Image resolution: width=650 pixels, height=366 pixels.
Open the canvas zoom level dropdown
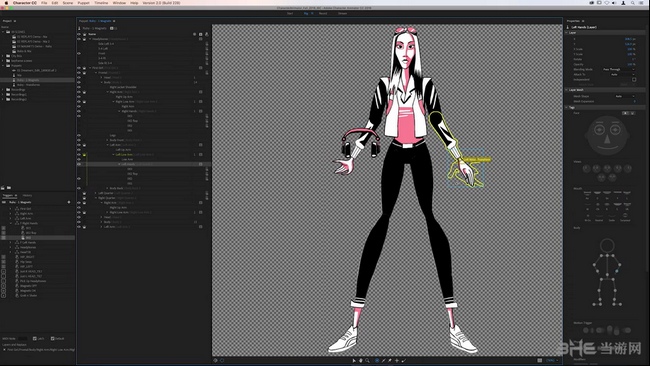(552, 361)
